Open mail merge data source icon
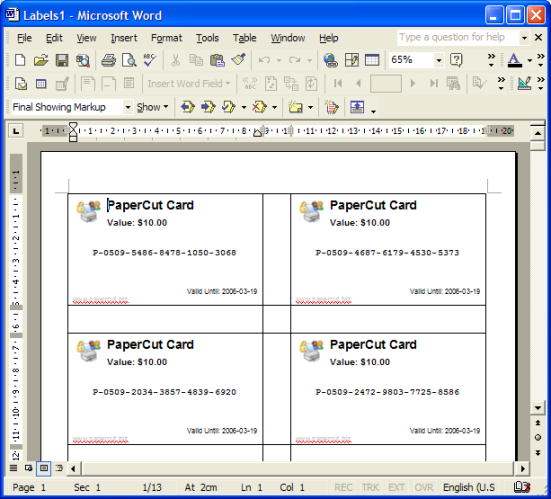The image size is (551, 499). pyautogui.click(x=41, y=84)
